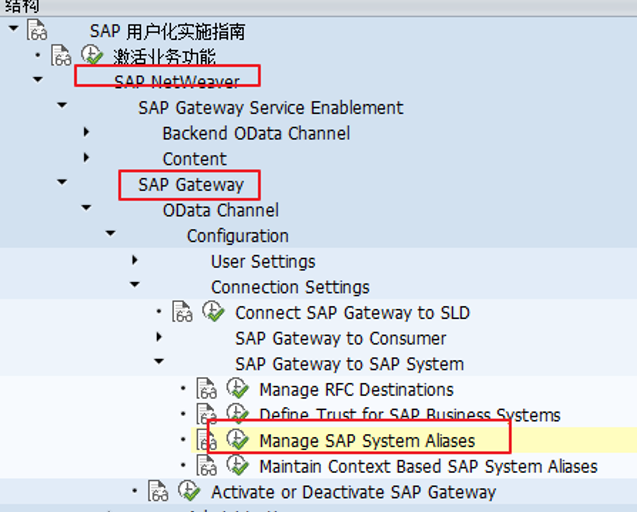This screenshot has width=637, height=512.
Task: Collapse the Connection Settings node
Action: click(135, 286)
